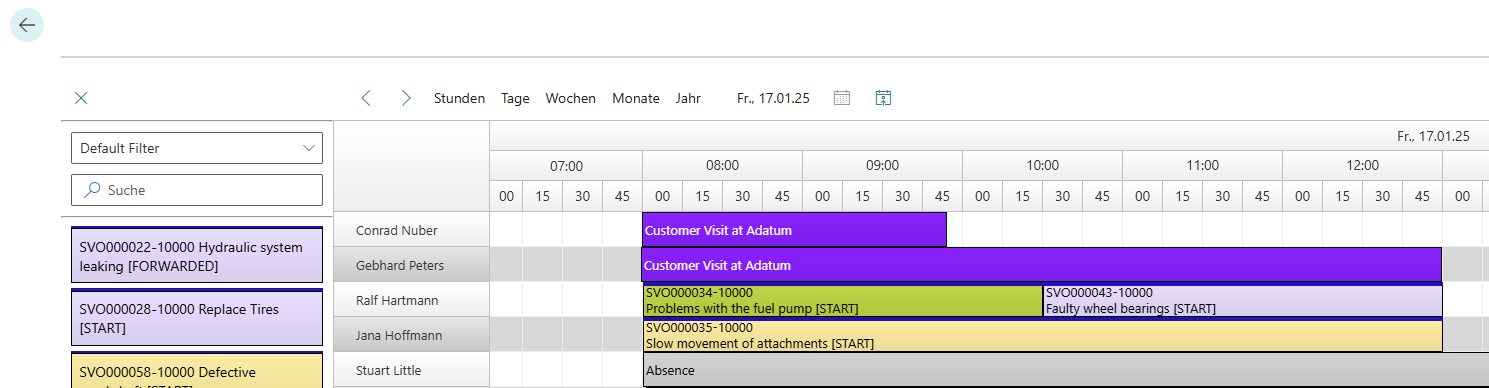This screenshot has height=388, width=1489.
Task: Click Conrad Nuber's Customer Visit at Adatum bar
Action: pos(794,230)
